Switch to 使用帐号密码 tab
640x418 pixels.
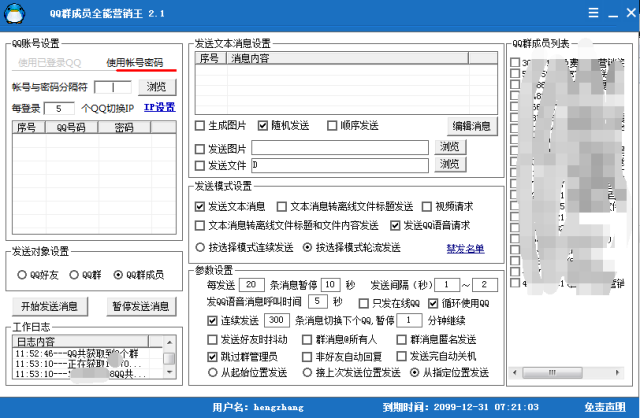pos(135,62)
